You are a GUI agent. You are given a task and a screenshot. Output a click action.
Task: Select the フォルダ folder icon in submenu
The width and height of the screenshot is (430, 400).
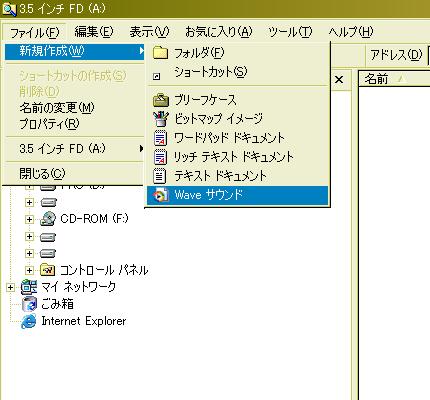point(160,53)
